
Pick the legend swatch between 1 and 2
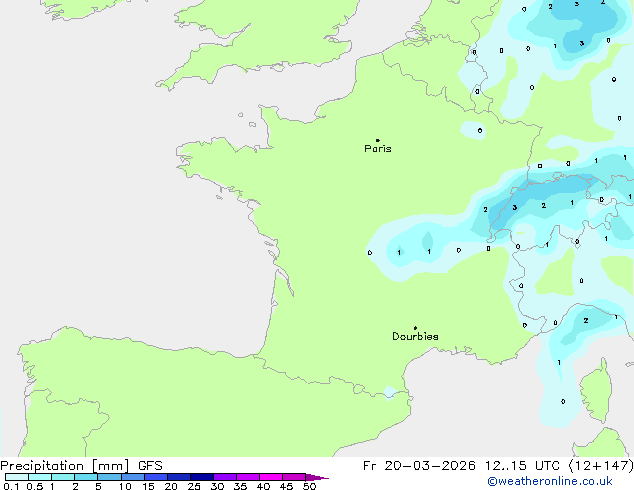tap(63, 477)
